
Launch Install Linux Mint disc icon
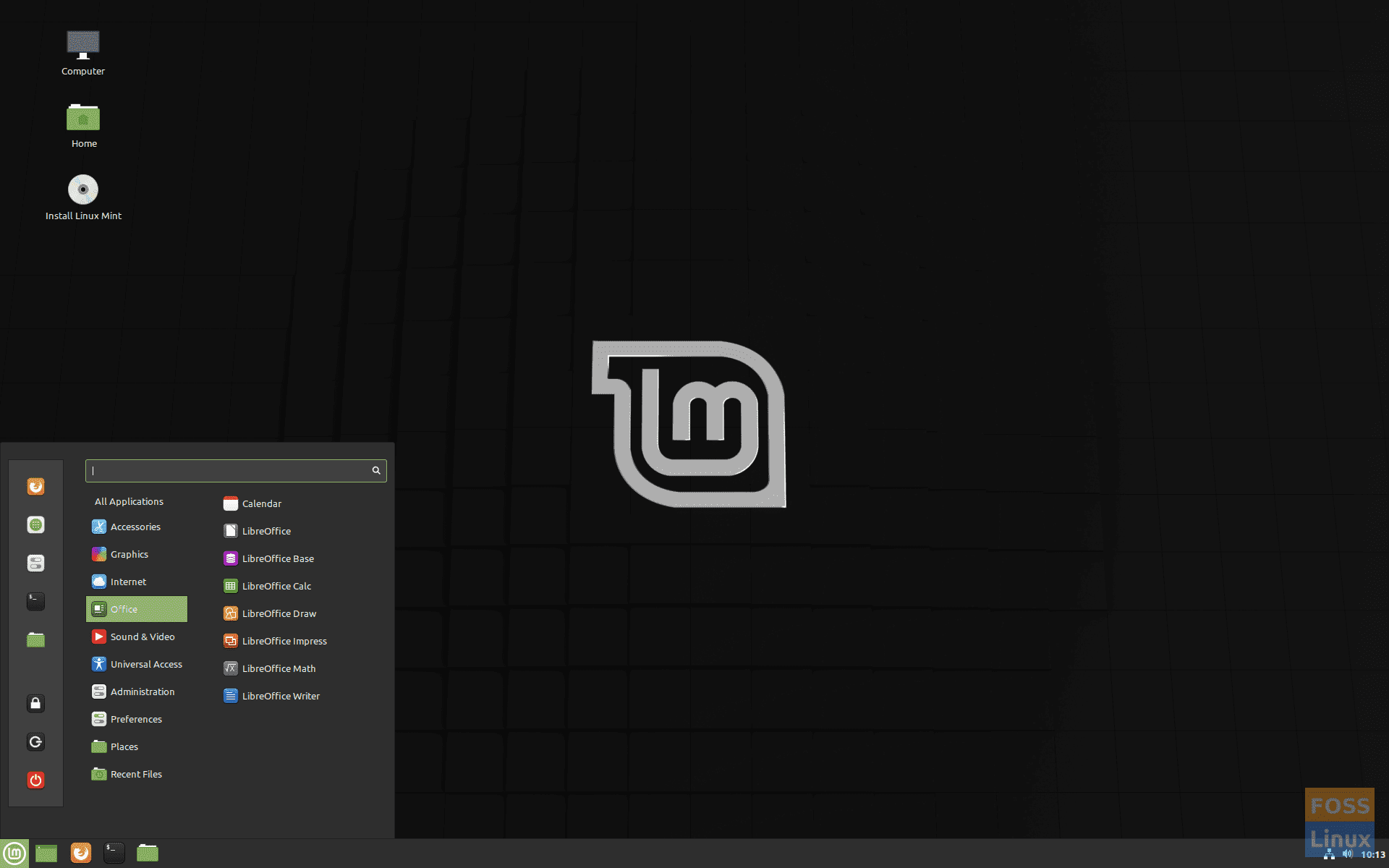tap(83, 197)
